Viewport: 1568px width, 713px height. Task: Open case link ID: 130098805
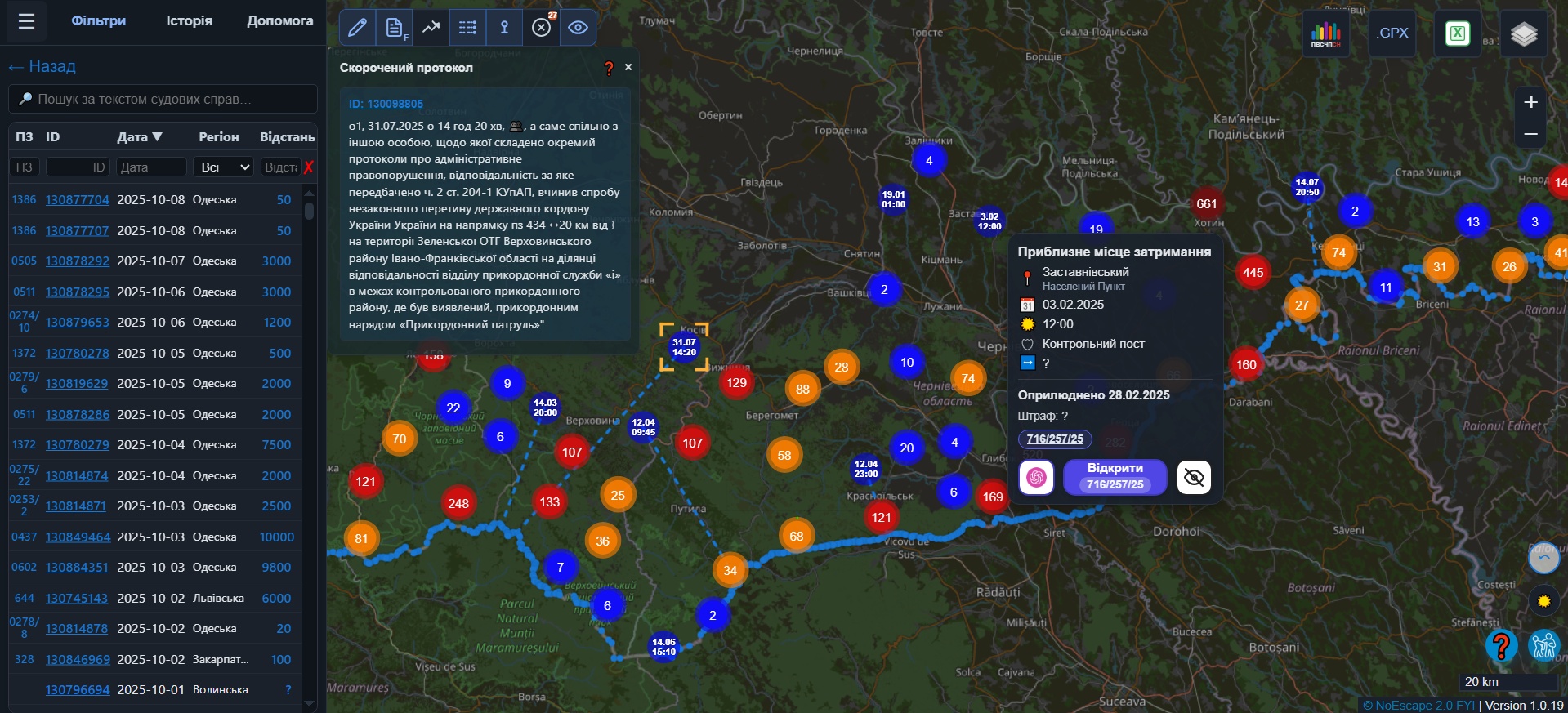click(386, 104)
